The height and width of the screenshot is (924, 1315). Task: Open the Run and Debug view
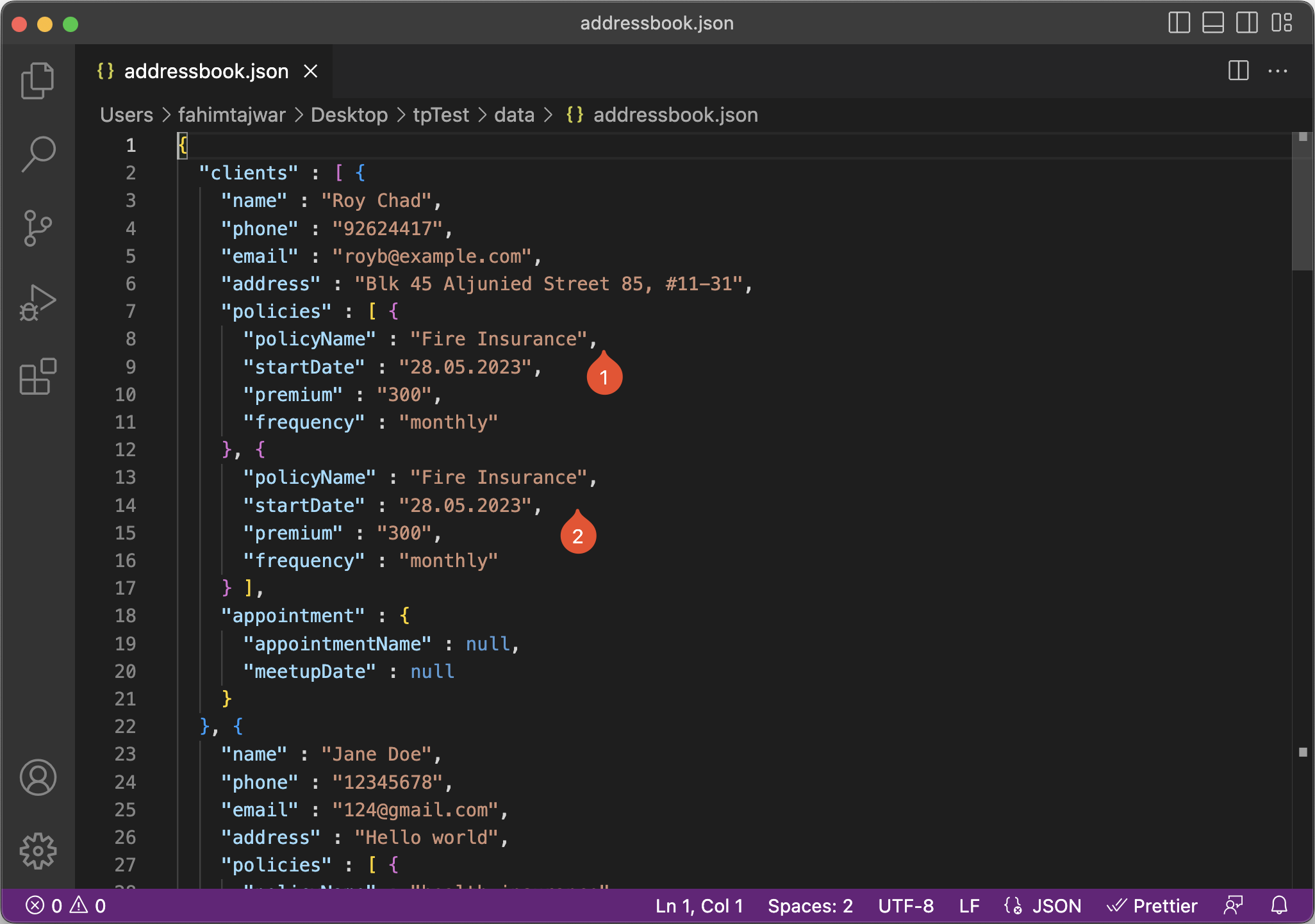coord(38,302)
